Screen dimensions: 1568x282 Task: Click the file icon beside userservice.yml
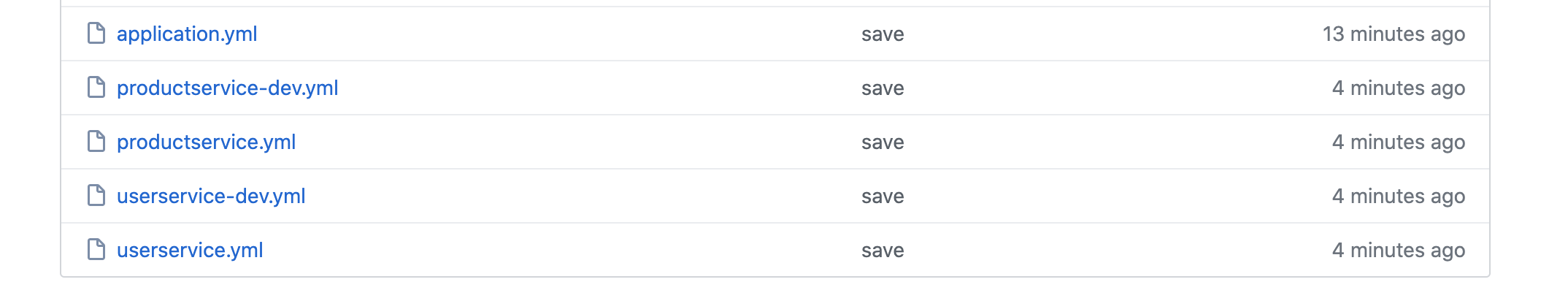pos(96,250)
